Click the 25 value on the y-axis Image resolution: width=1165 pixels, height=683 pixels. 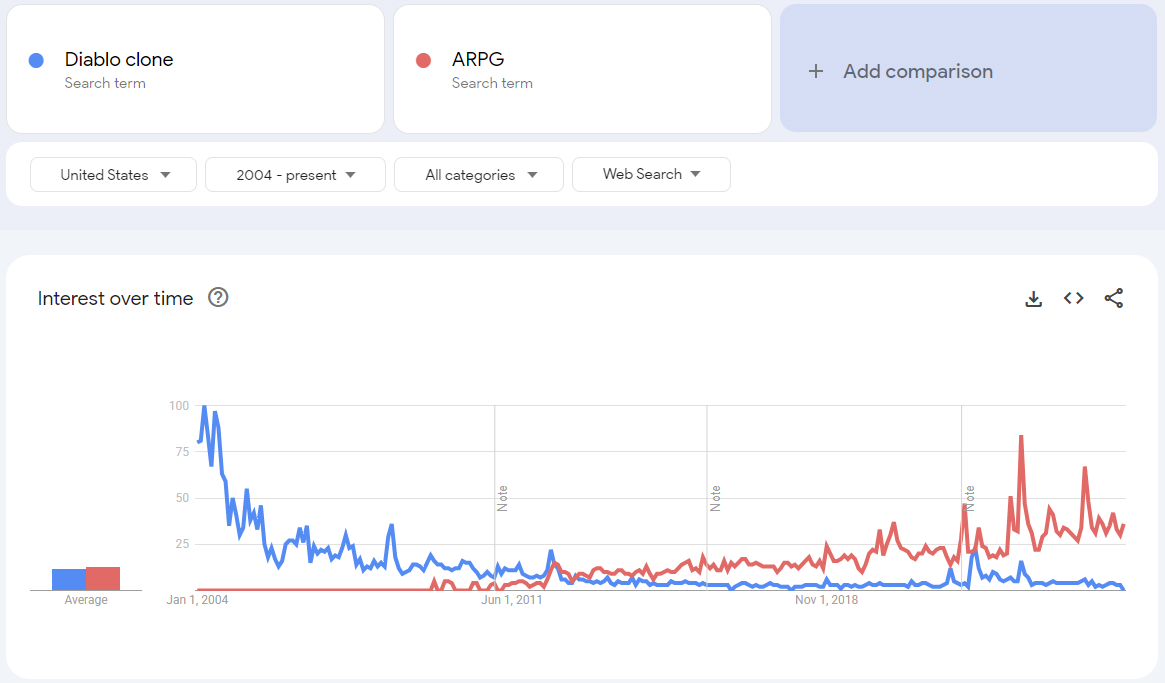(x=182, y=544)
